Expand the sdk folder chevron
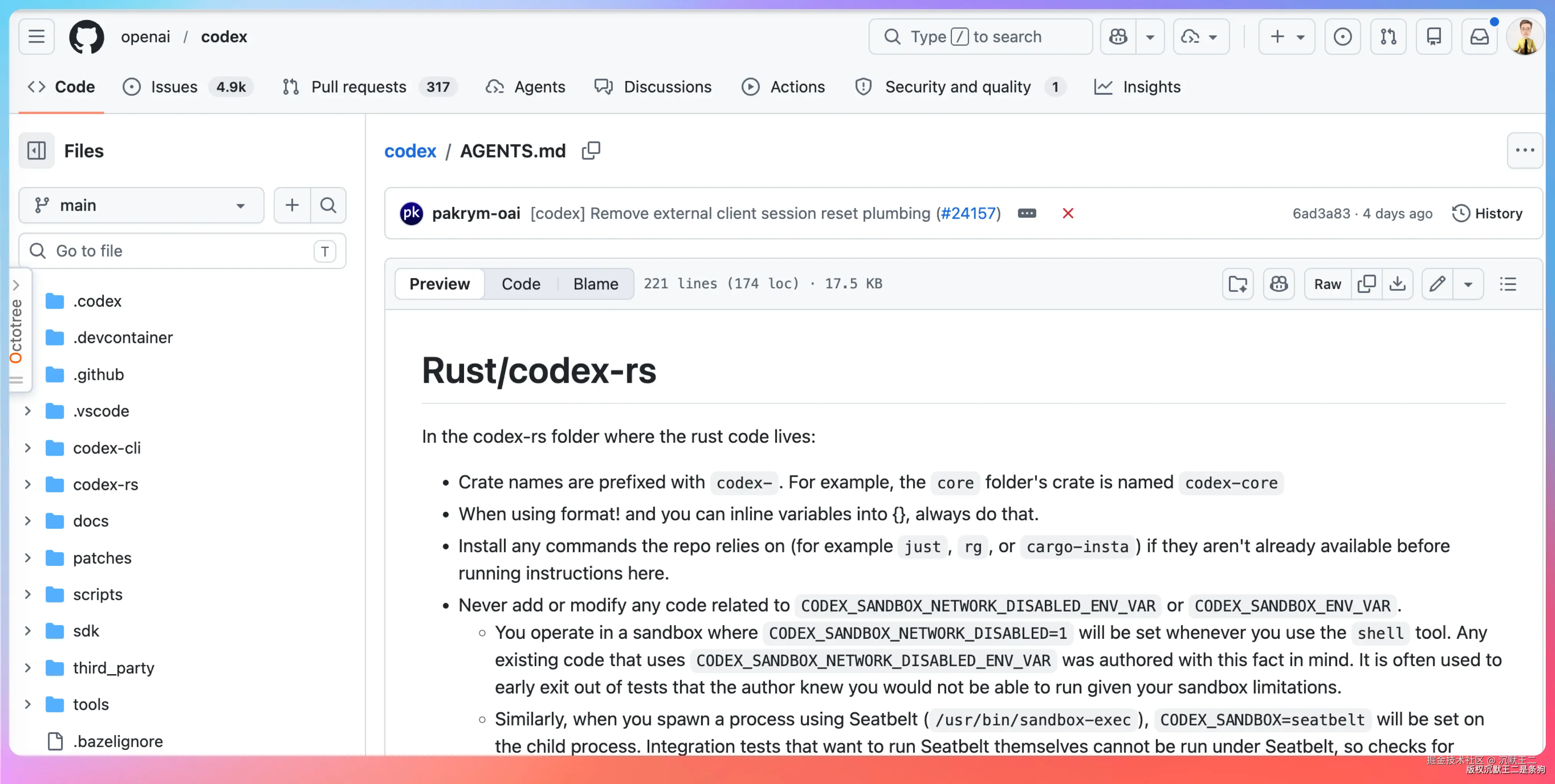1555x784 pixels. (x=28, y=631)
